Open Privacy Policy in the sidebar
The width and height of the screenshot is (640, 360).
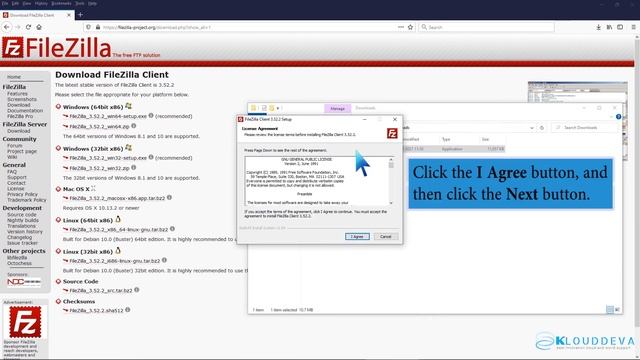pos(22,194)
